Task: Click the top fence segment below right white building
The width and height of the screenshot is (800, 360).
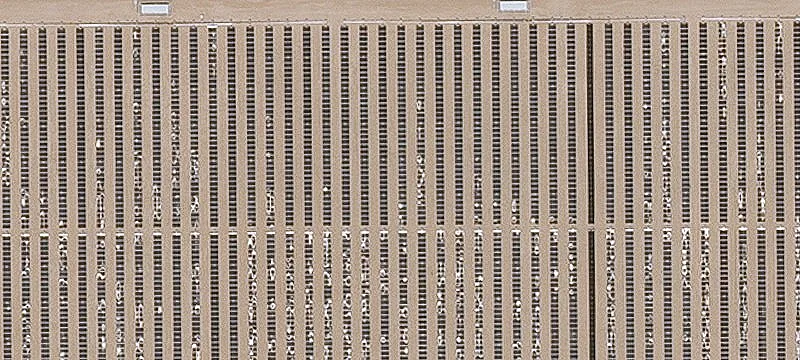Action: pyautogui.click(x=513, y=21)
